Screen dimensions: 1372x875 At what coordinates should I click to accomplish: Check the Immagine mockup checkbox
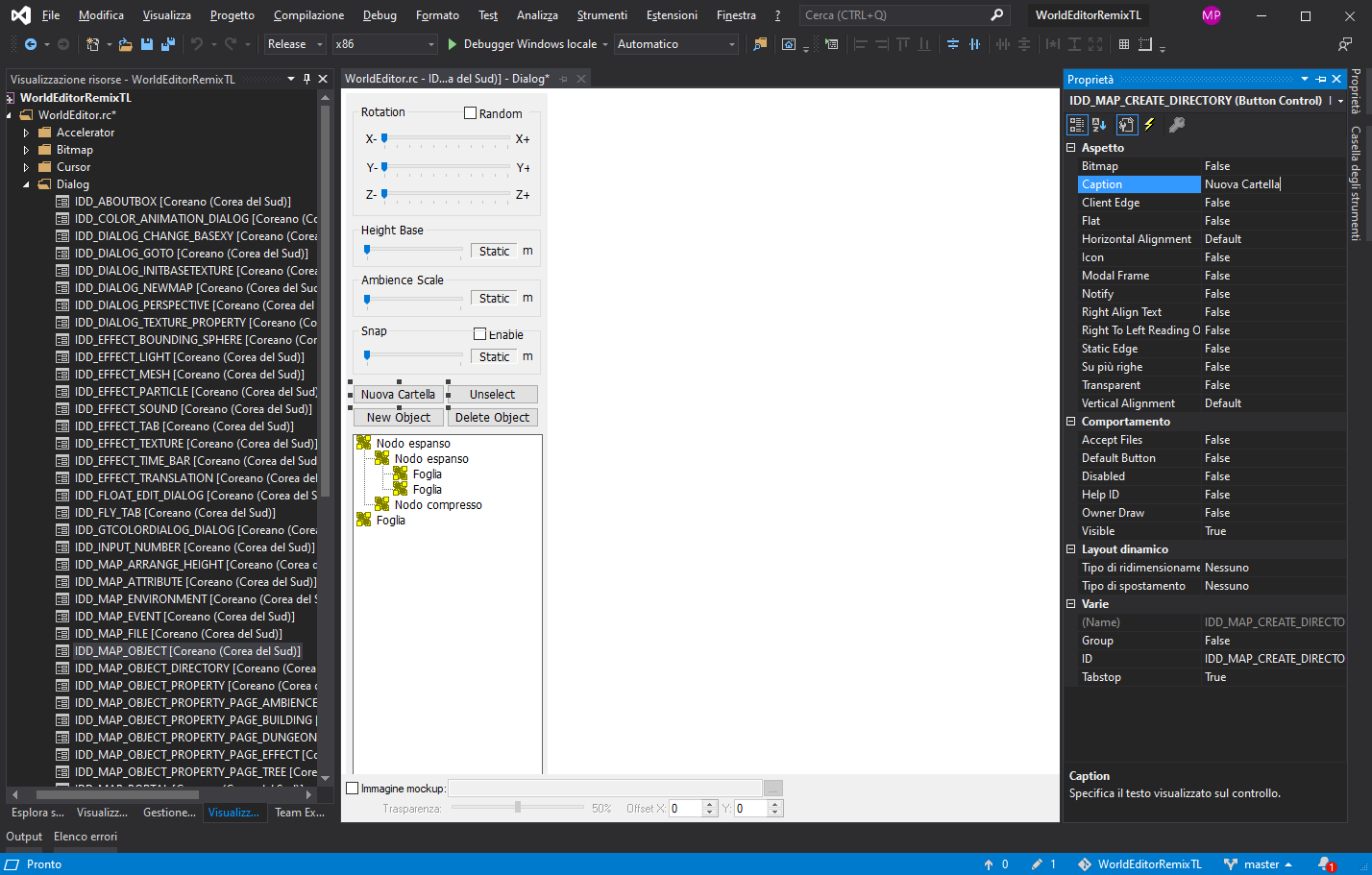pyautogui.click(x=353, y=788)
